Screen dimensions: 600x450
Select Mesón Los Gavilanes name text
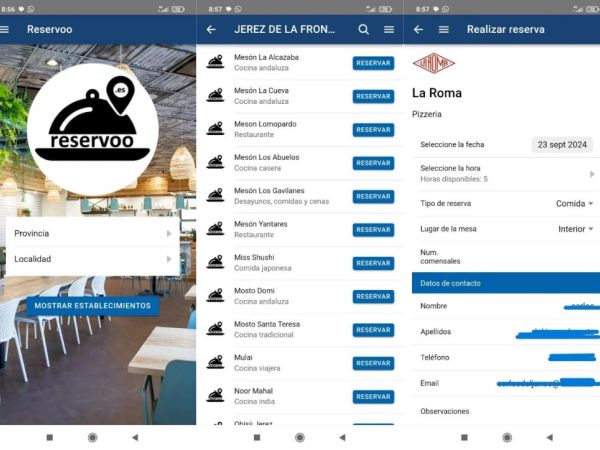click(269, 191)
